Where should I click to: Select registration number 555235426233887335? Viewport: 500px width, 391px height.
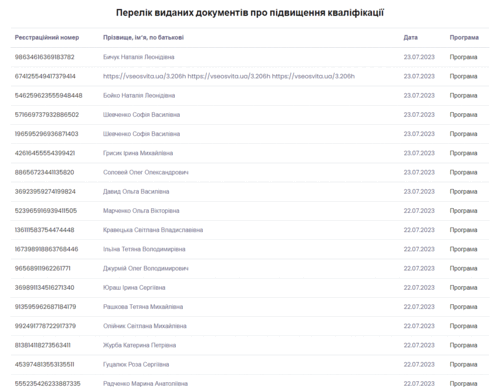[48, 384]
